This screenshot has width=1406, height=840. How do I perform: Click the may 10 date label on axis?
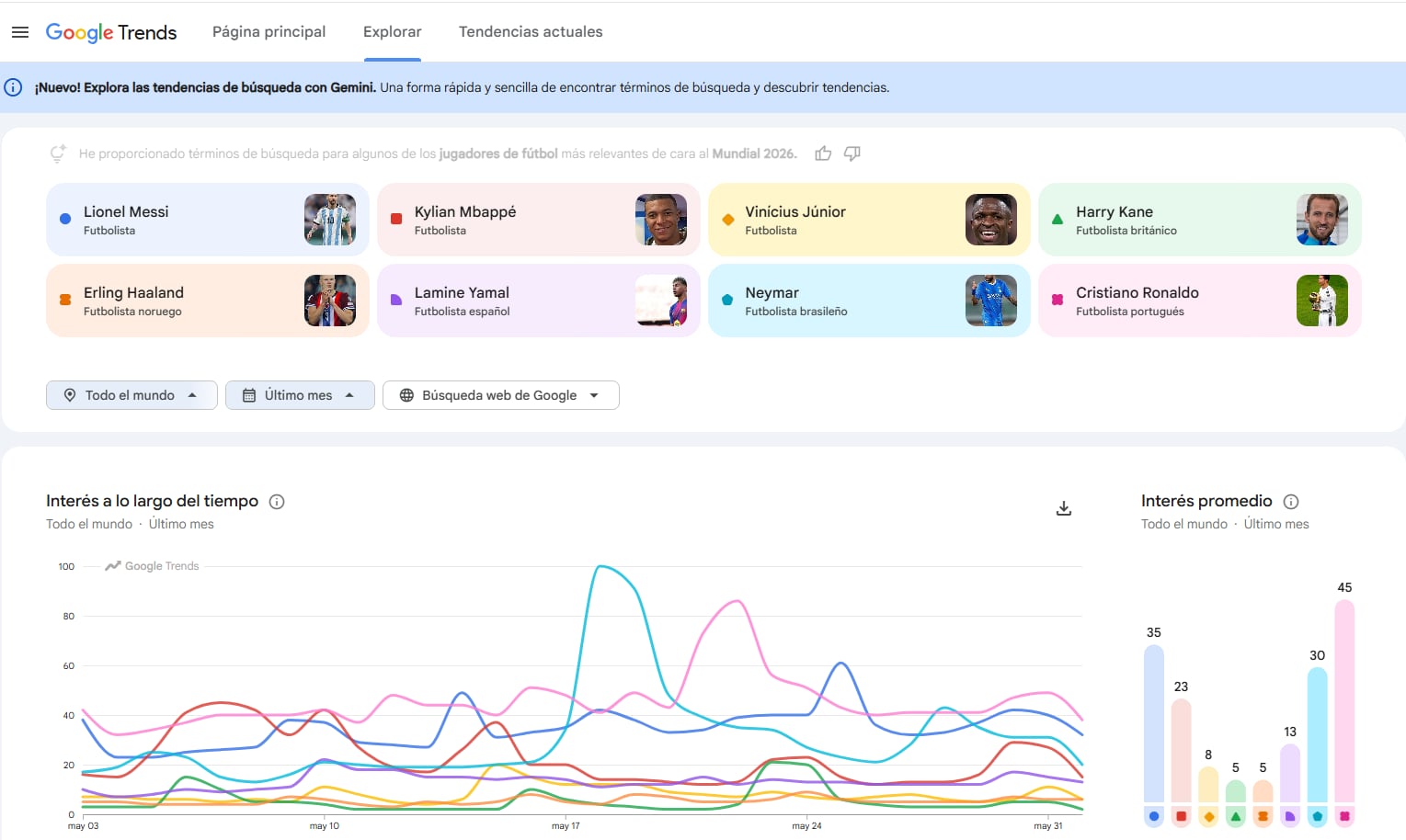[324, 826]
